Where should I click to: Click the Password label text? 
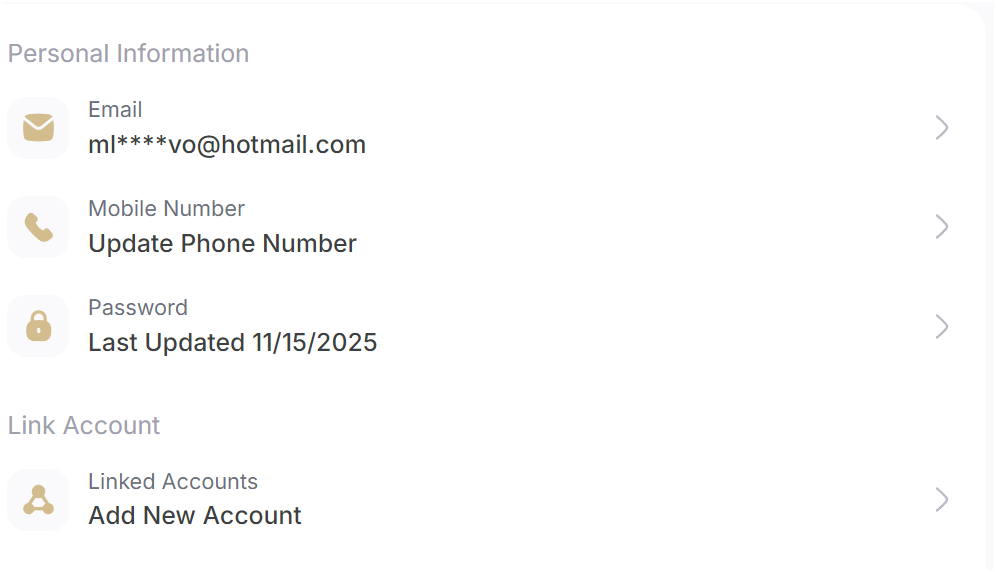[138, 308]
